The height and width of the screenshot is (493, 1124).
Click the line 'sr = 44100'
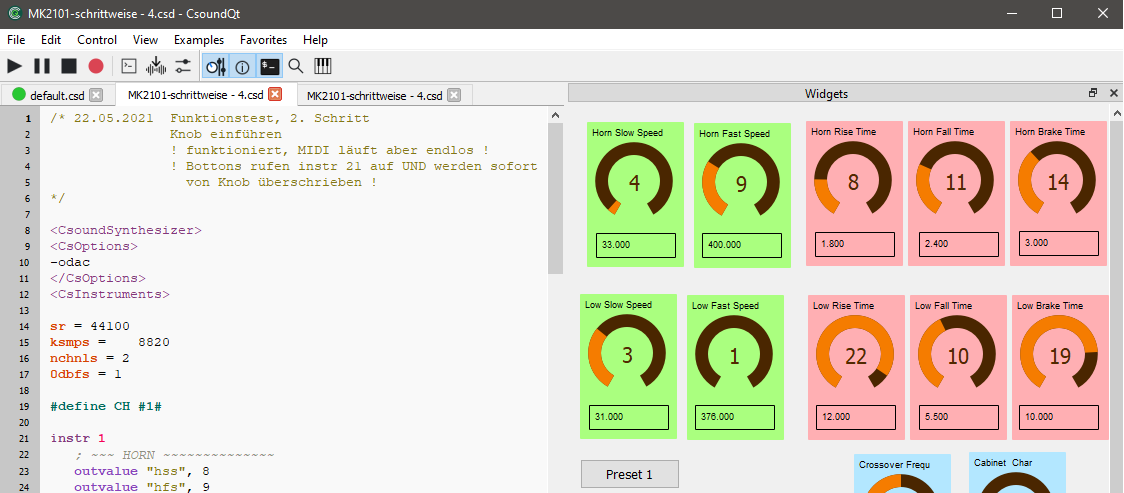[x=90, y=326]
